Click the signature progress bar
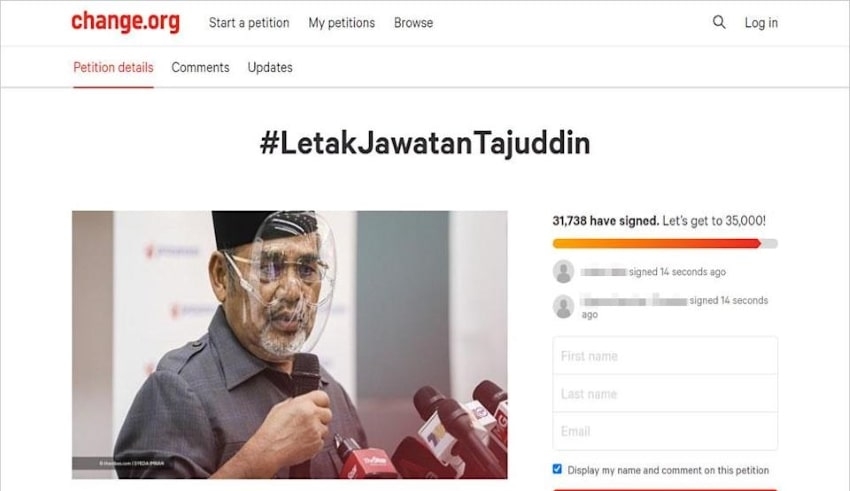 665,243
